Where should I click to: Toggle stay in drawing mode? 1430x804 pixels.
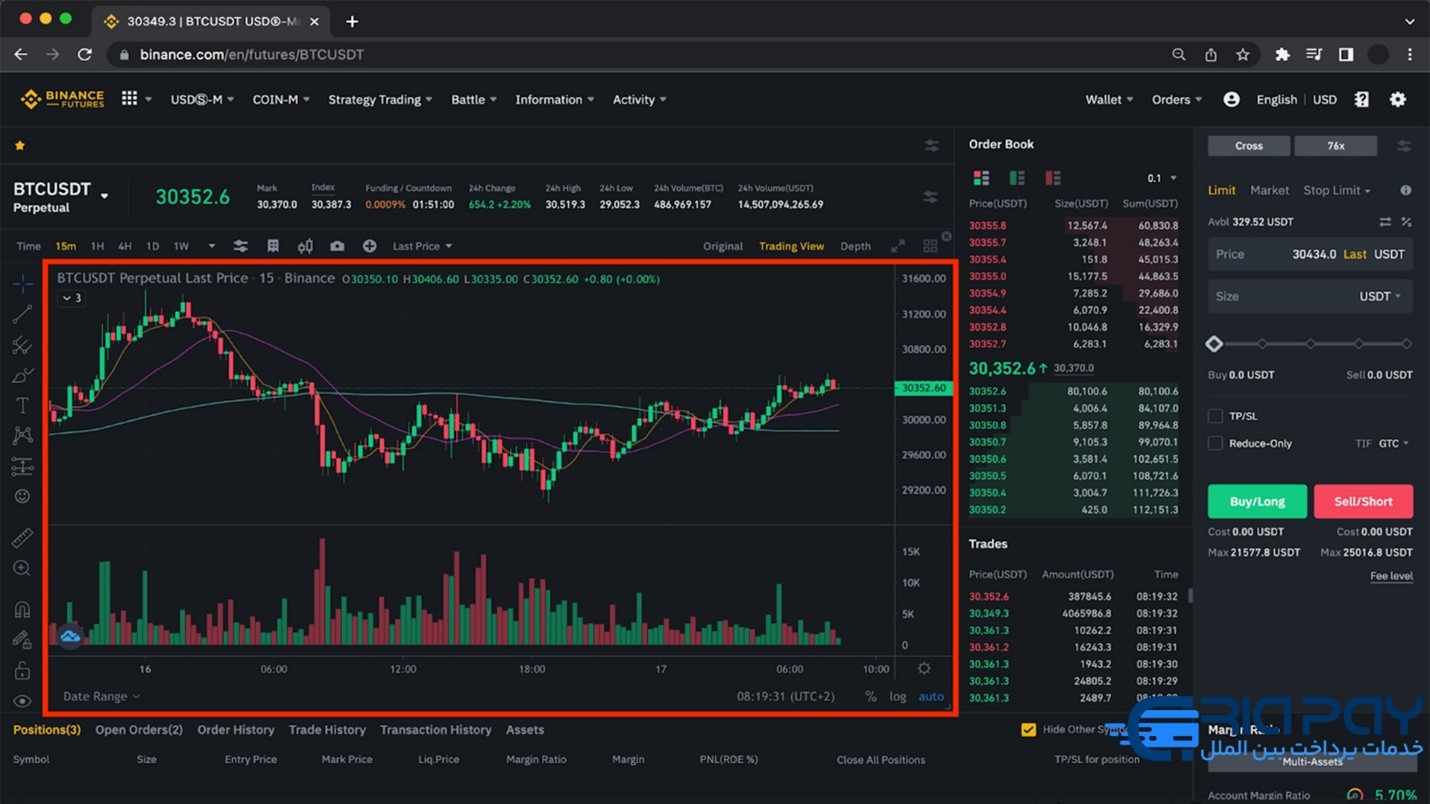point(22,640)
